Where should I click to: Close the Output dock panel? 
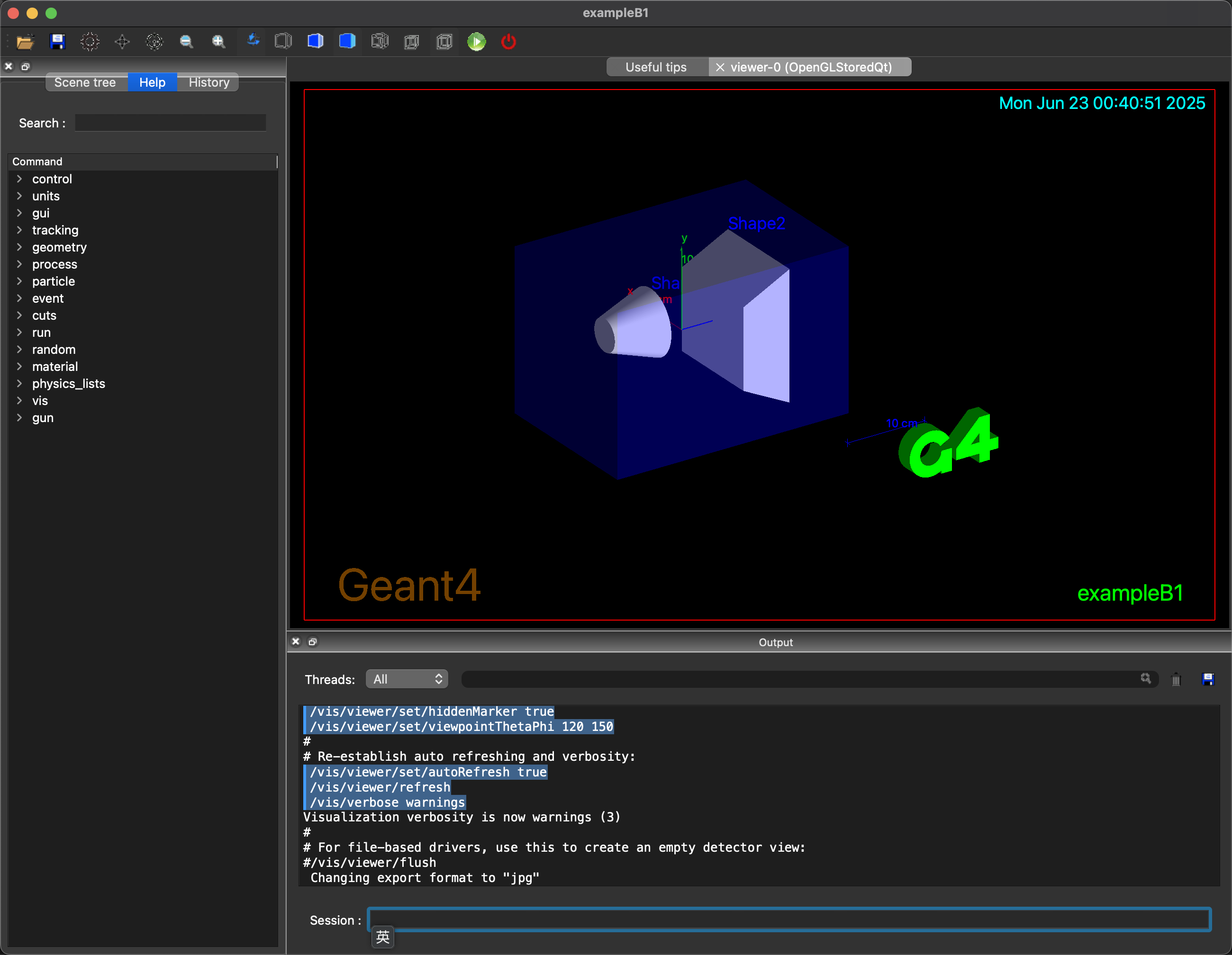[296, 642]
